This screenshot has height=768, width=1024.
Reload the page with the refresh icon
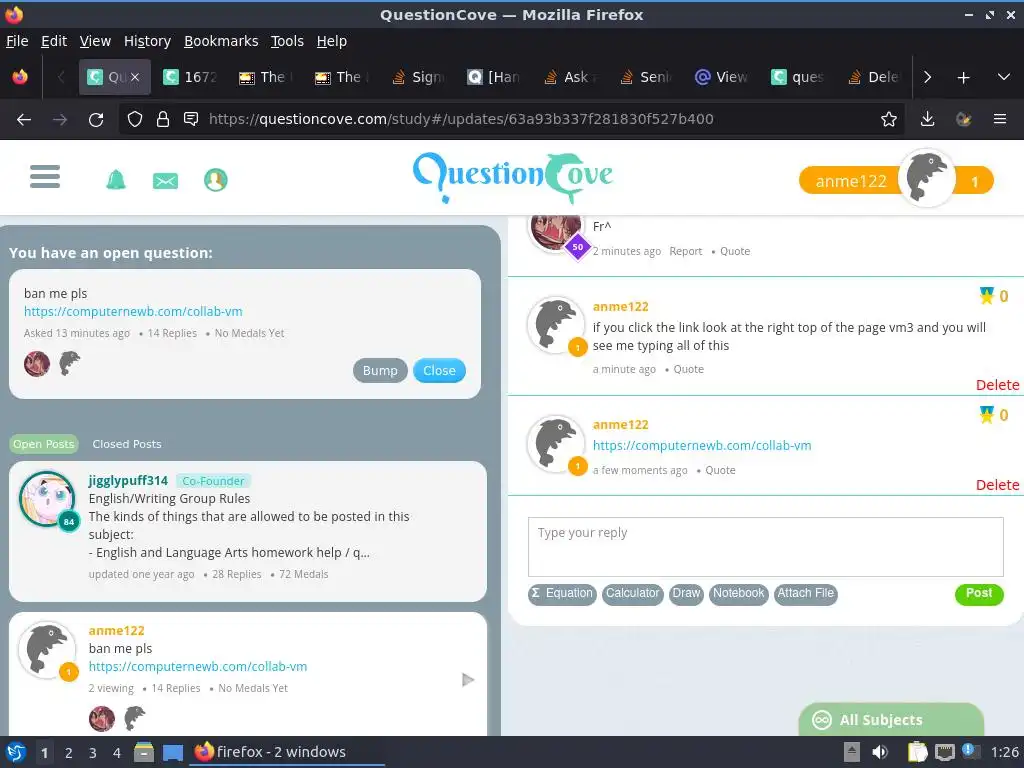[96, 120]
